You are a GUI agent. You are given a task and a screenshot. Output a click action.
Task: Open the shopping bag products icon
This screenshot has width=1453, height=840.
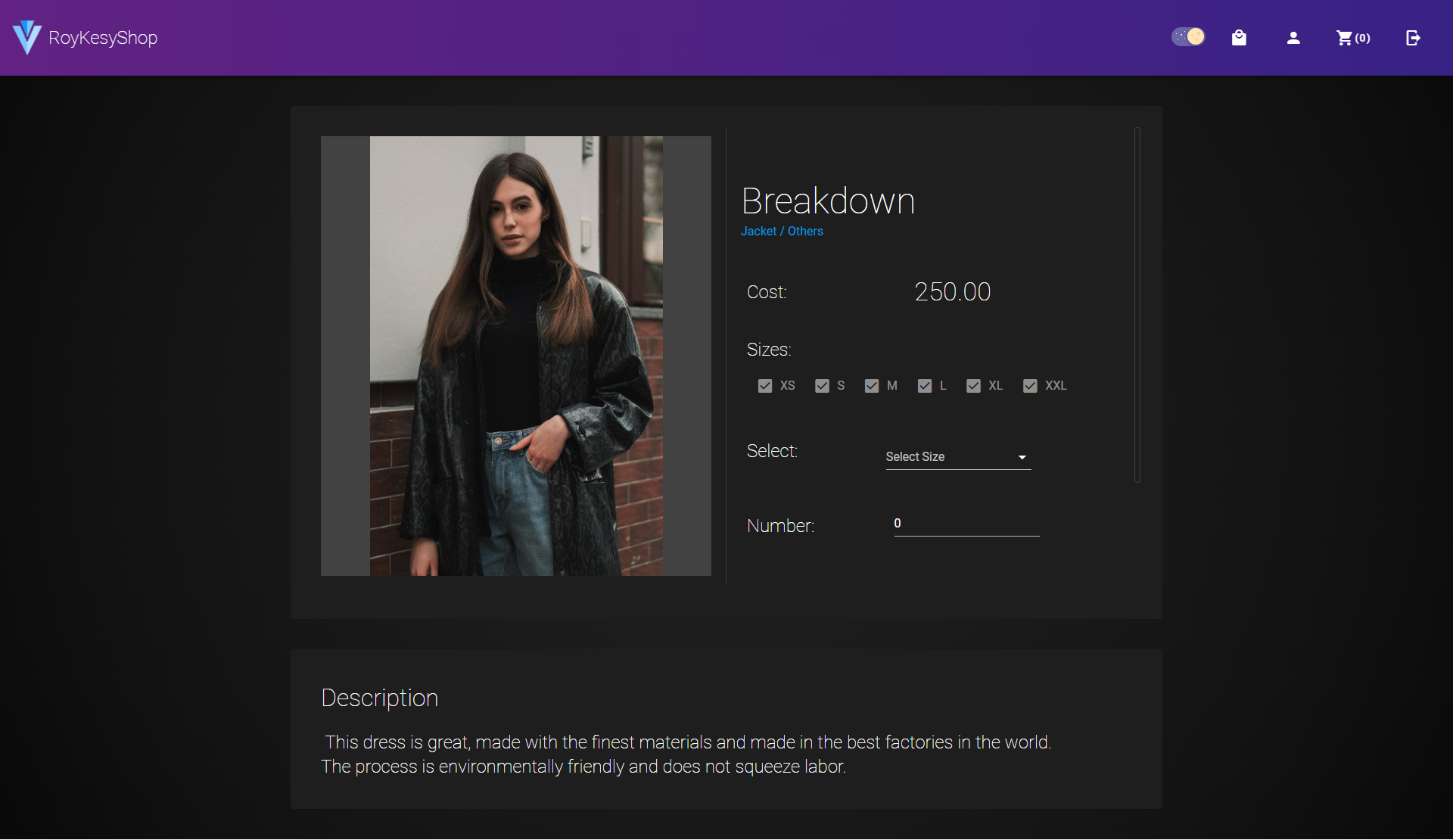[1239, 38]
